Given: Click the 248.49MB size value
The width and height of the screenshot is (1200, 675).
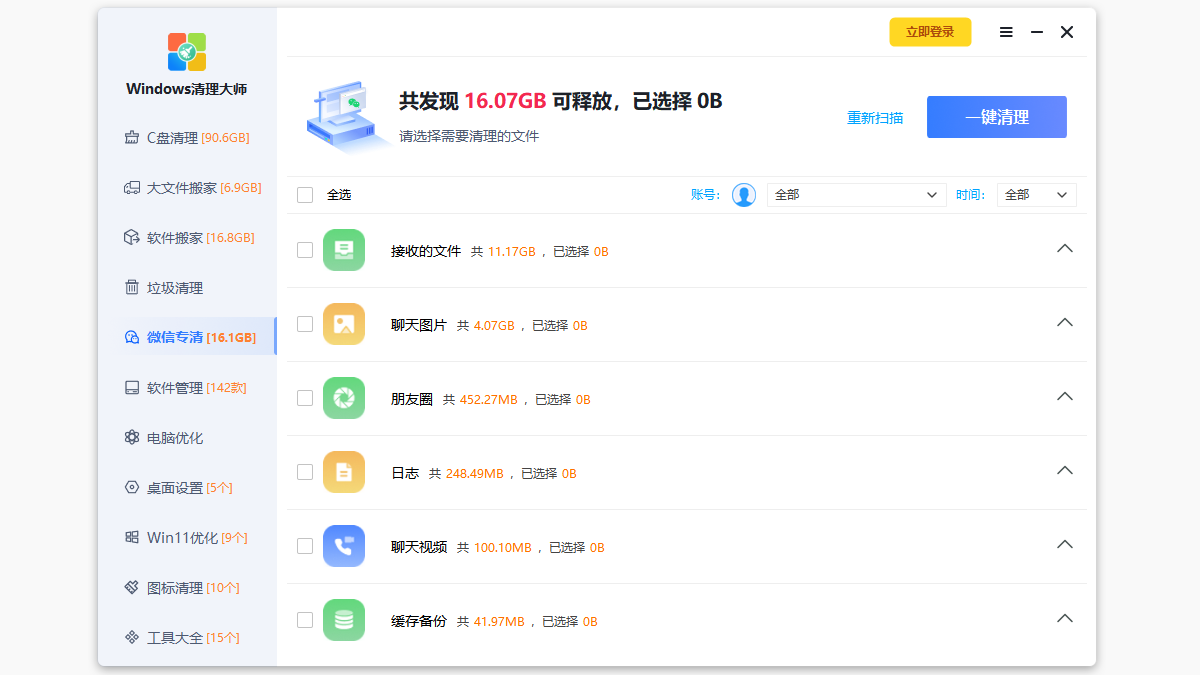Looking at the screenshot, I should pyautogui.click(x=475, y=474).
